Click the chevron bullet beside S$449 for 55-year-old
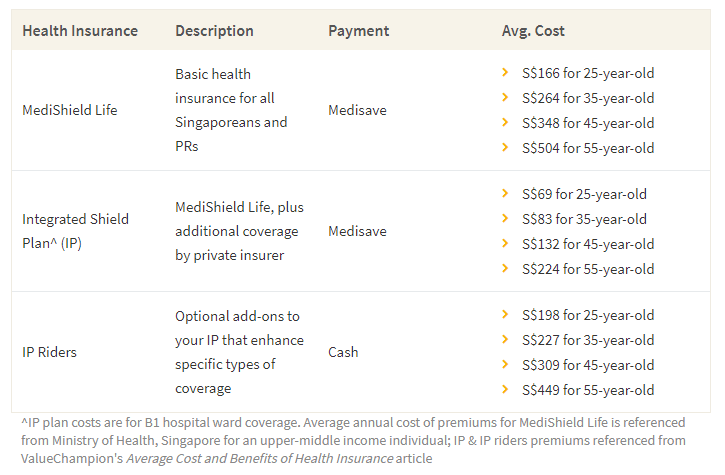 [506, 390]
